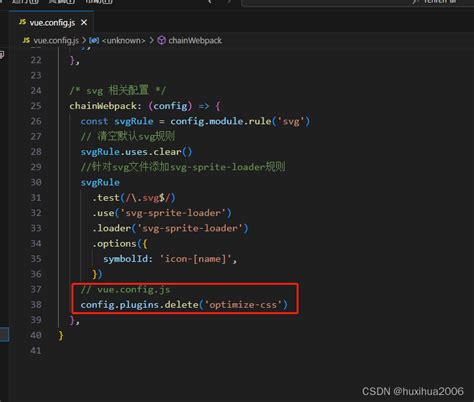Click the .test(/\.svg$/) line

pyautogui.click(x=133, y=198)
